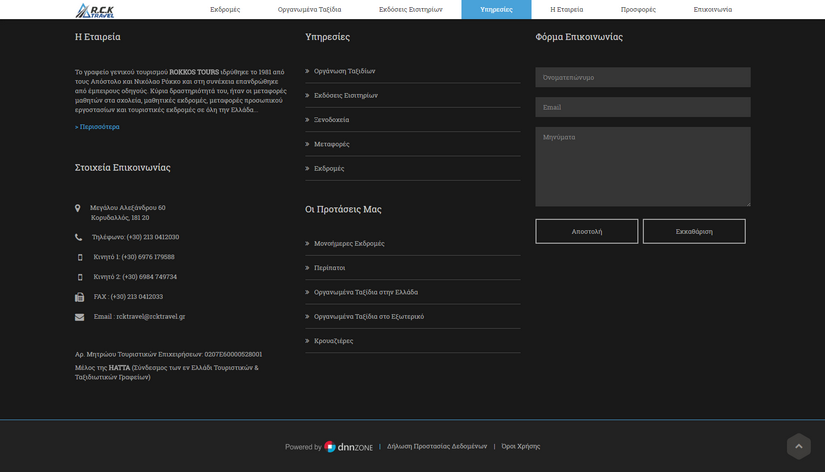Click the mobile icon beside Κινητό 1
Screen dimensions: 825x472
click(x=80, y=257)
